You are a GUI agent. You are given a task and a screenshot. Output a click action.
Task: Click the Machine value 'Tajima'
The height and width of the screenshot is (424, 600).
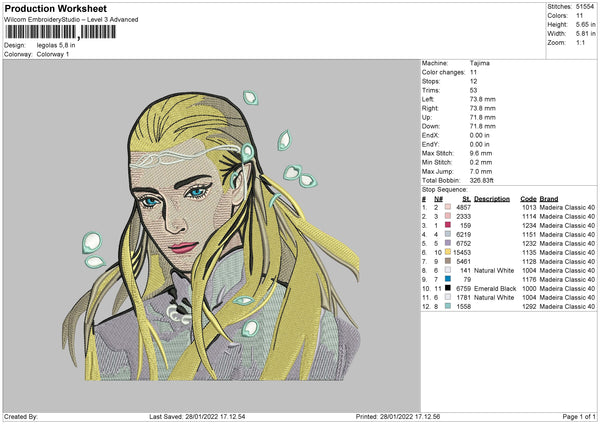pos(479,63)
